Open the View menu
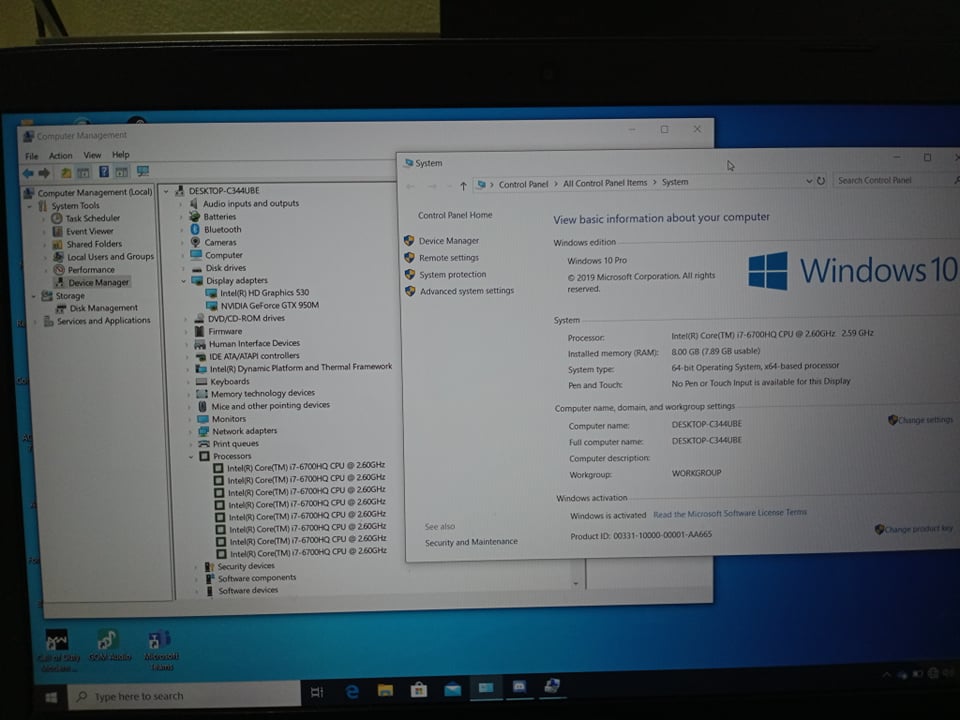The width and height of the screenshot is (960, 720). 92,155
